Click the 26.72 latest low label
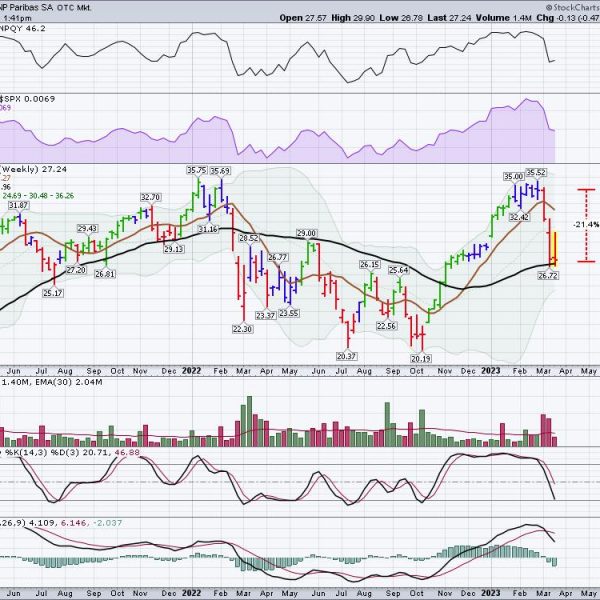This screenshot has width=600, height=600. click(548, 275)
